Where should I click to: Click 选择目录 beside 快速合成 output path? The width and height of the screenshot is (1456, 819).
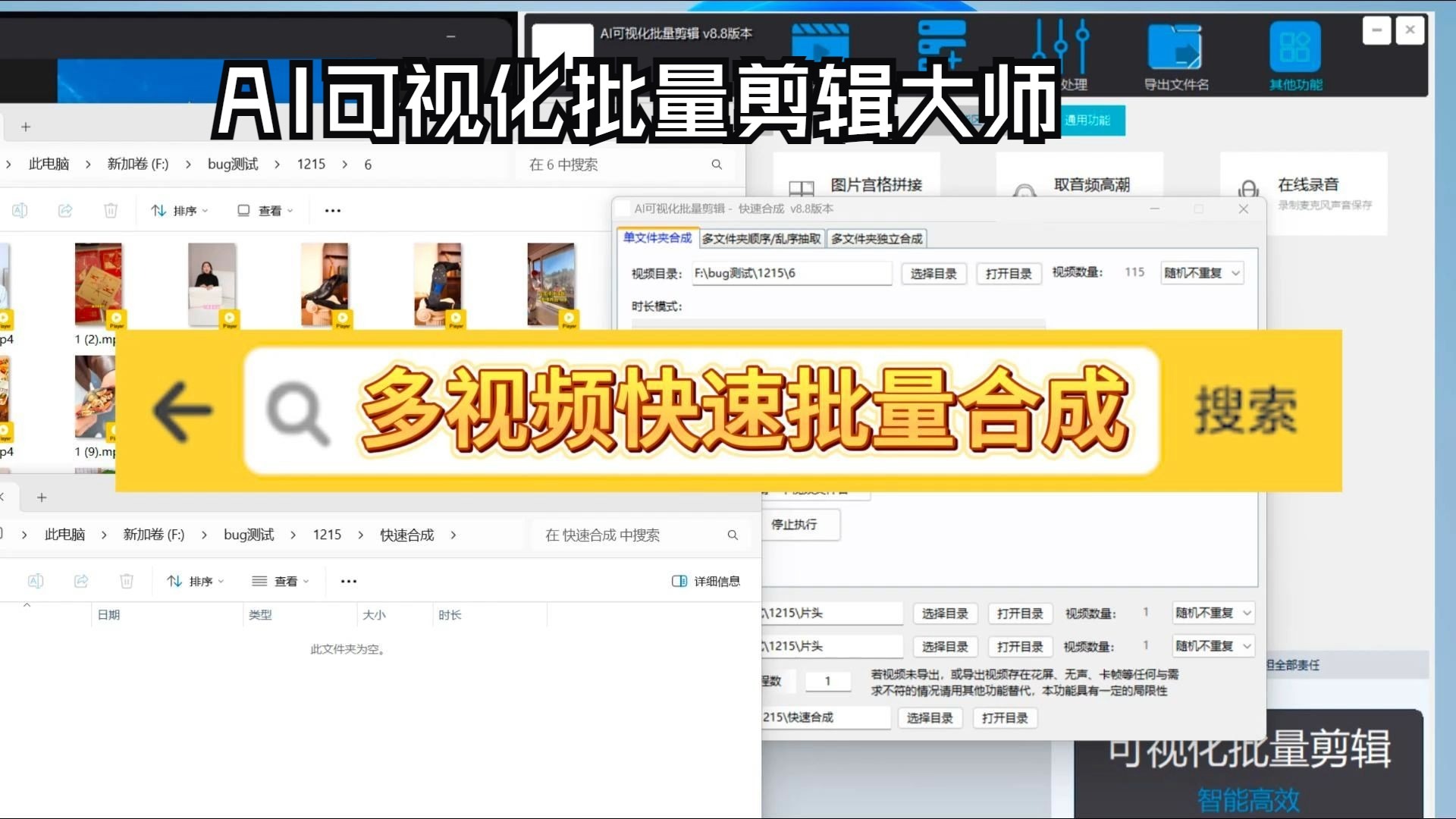tap(930, 718)
